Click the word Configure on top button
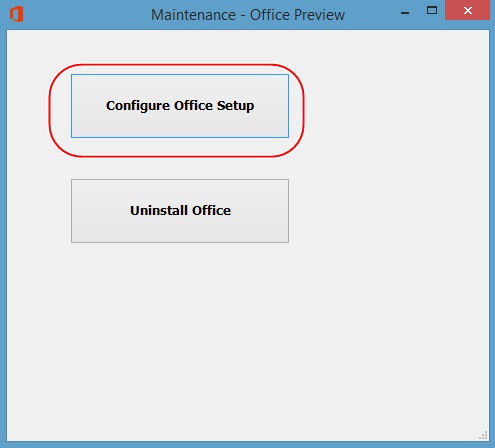The width and height of the screenshot is (495, 448). 138,106
